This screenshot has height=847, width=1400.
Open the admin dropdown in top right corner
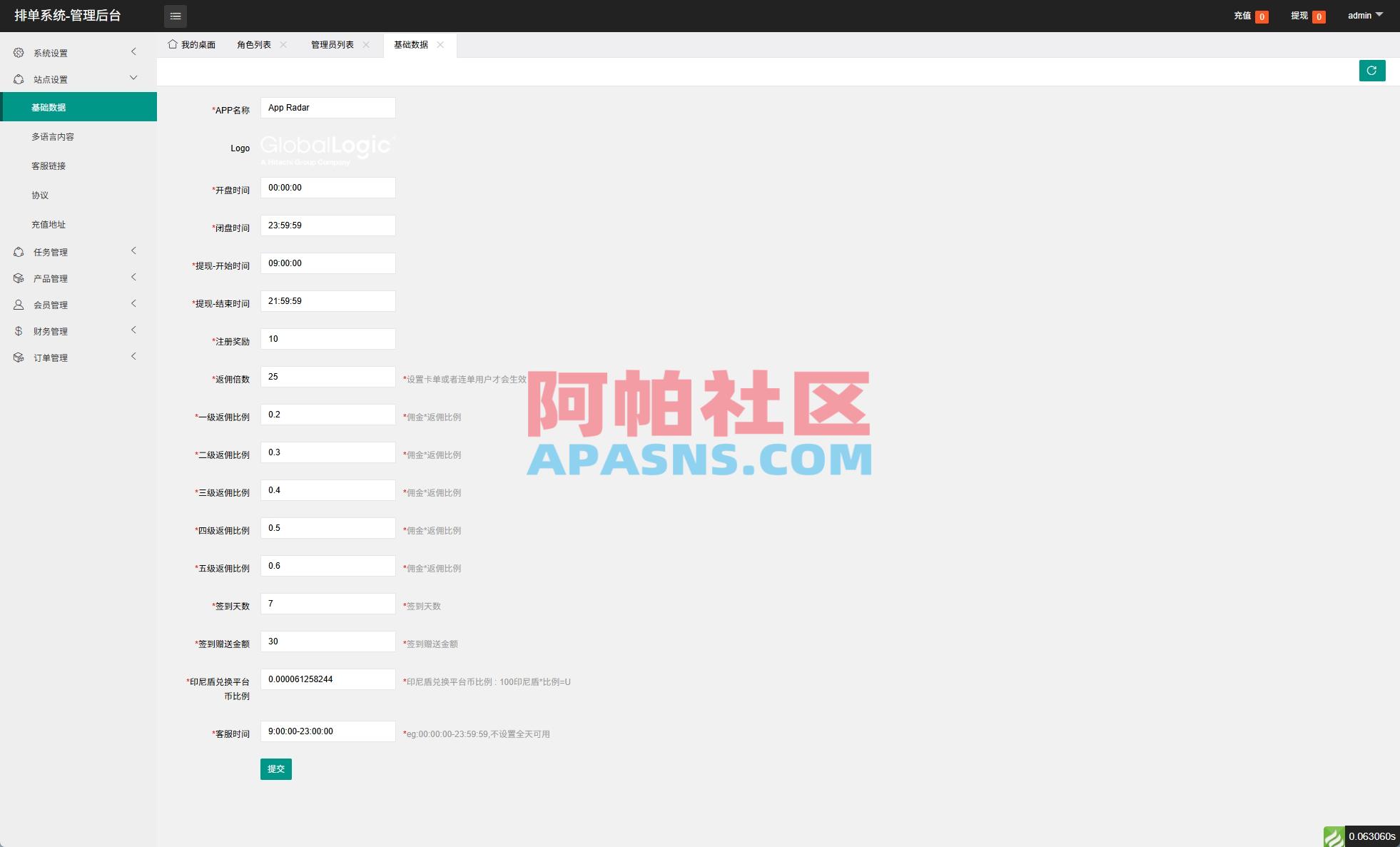[1364, 15]
